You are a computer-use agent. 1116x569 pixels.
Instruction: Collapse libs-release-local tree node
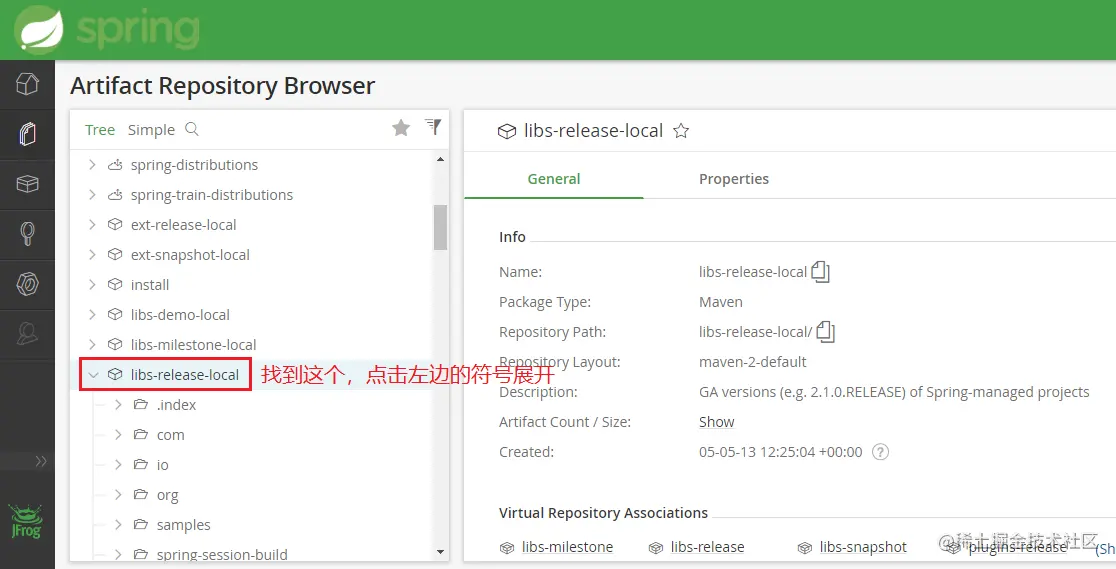tap(93, 375)
